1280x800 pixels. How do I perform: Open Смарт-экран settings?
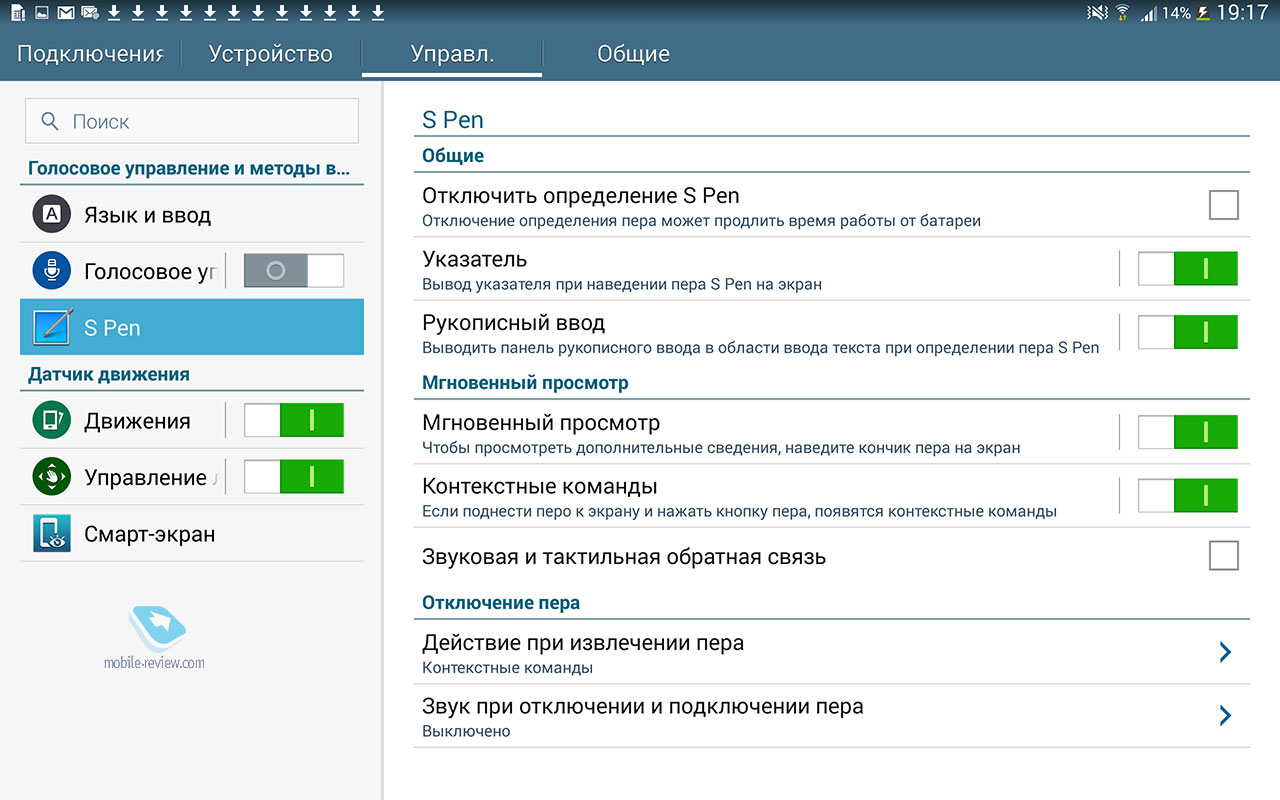pyautogui.click(x=192, y=533)
